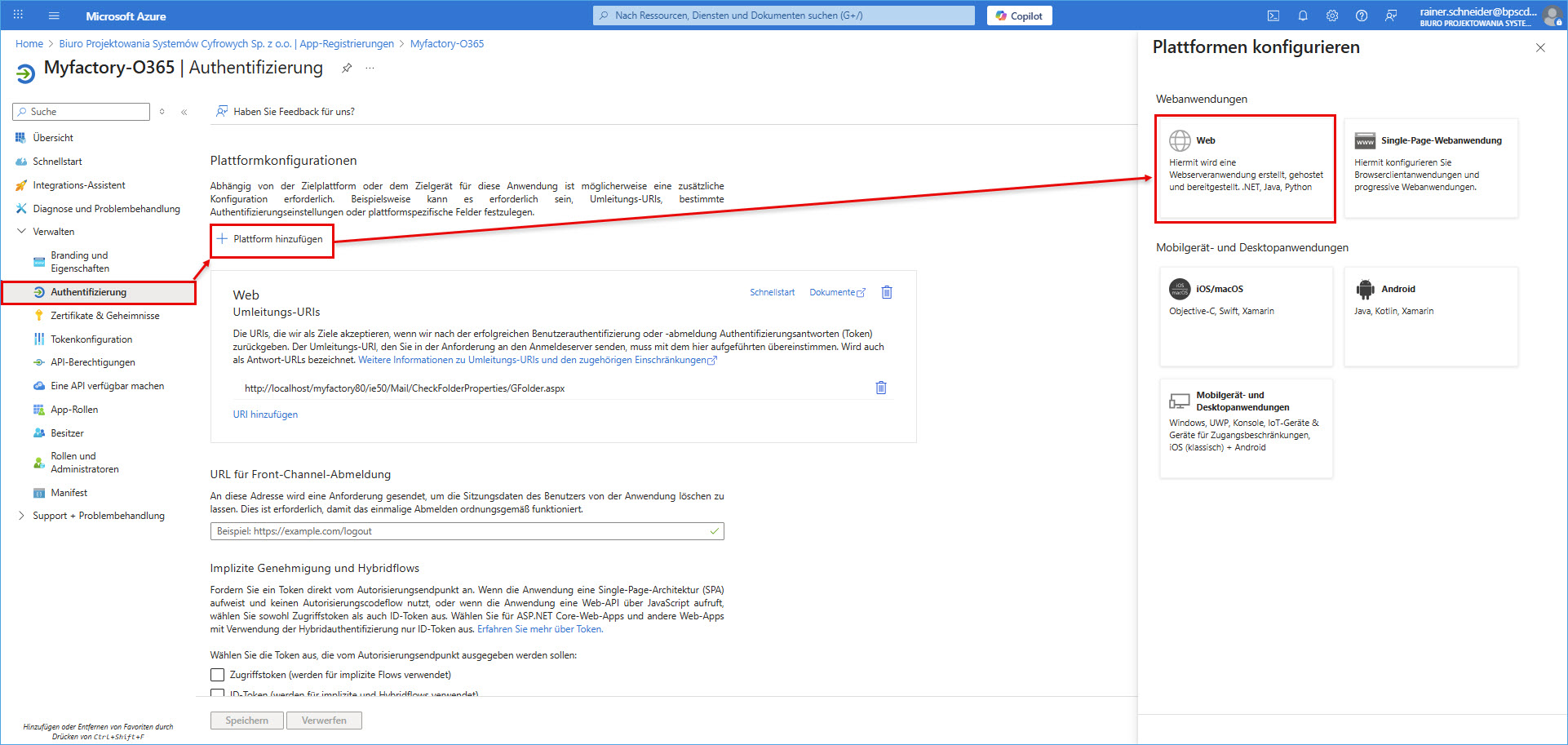1568x745 pixels.
Task: Click the Microsoft Azure logo text
Action: coord(126,16)
